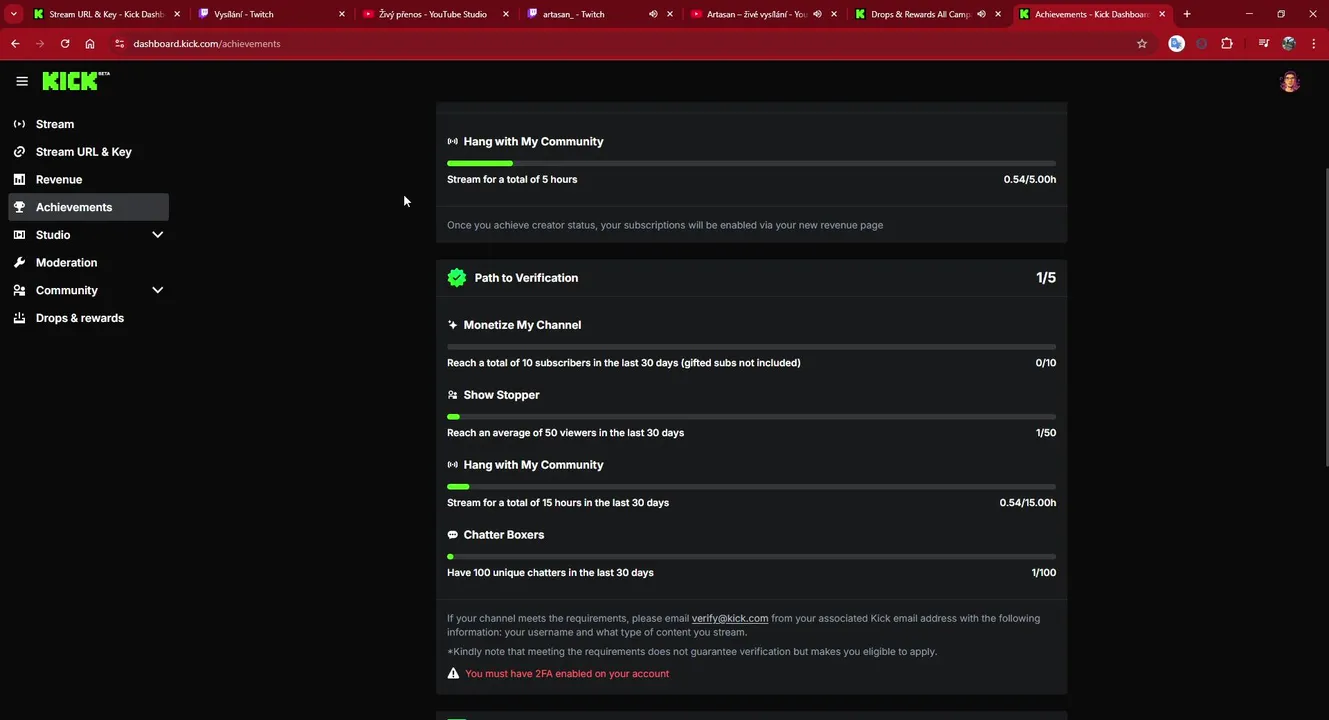Switch to Živý přenos YouTube Studio tab
The width and height of the screenshot is (1329, 720).
[x=432, y=14]
